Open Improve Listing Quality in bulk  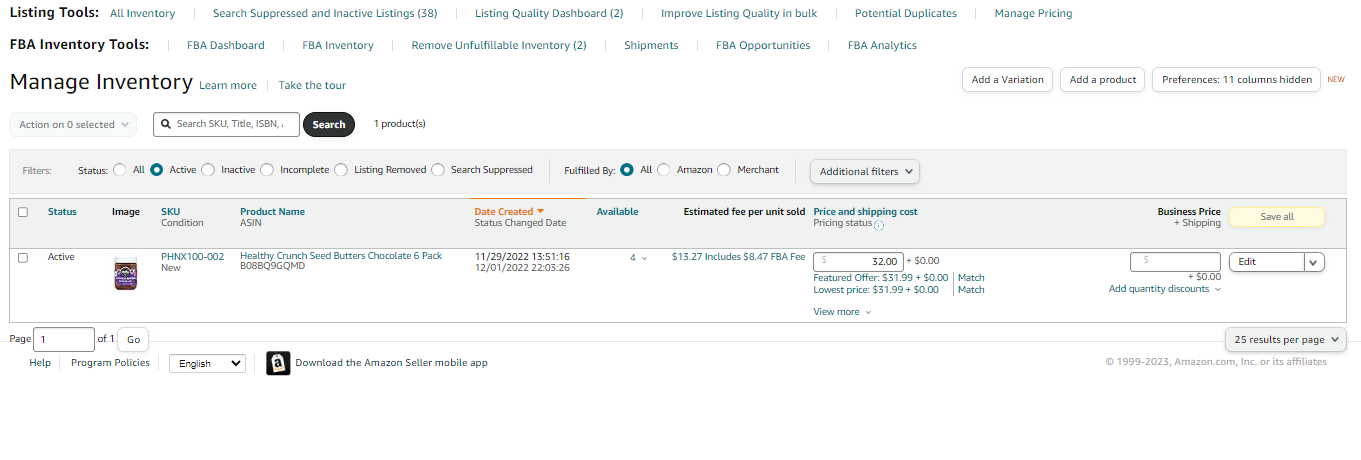coord(739,14)
